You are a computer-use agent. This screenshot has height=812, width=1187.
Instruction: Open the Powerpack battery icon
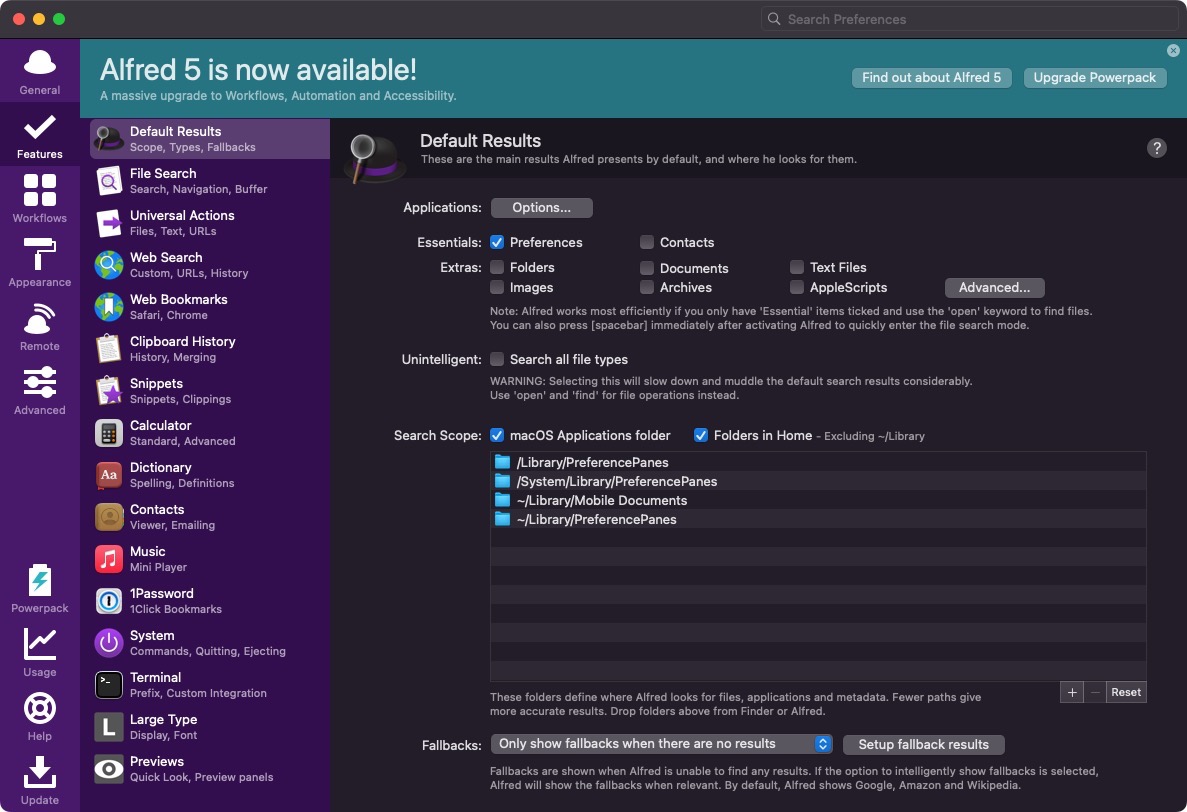(39, 581)
